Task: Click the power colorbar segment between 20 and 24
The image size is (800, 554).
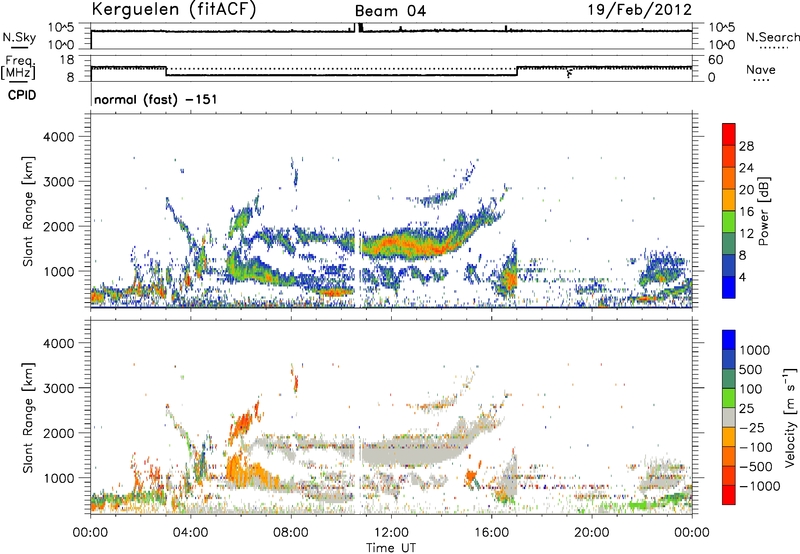Action: 729,178
